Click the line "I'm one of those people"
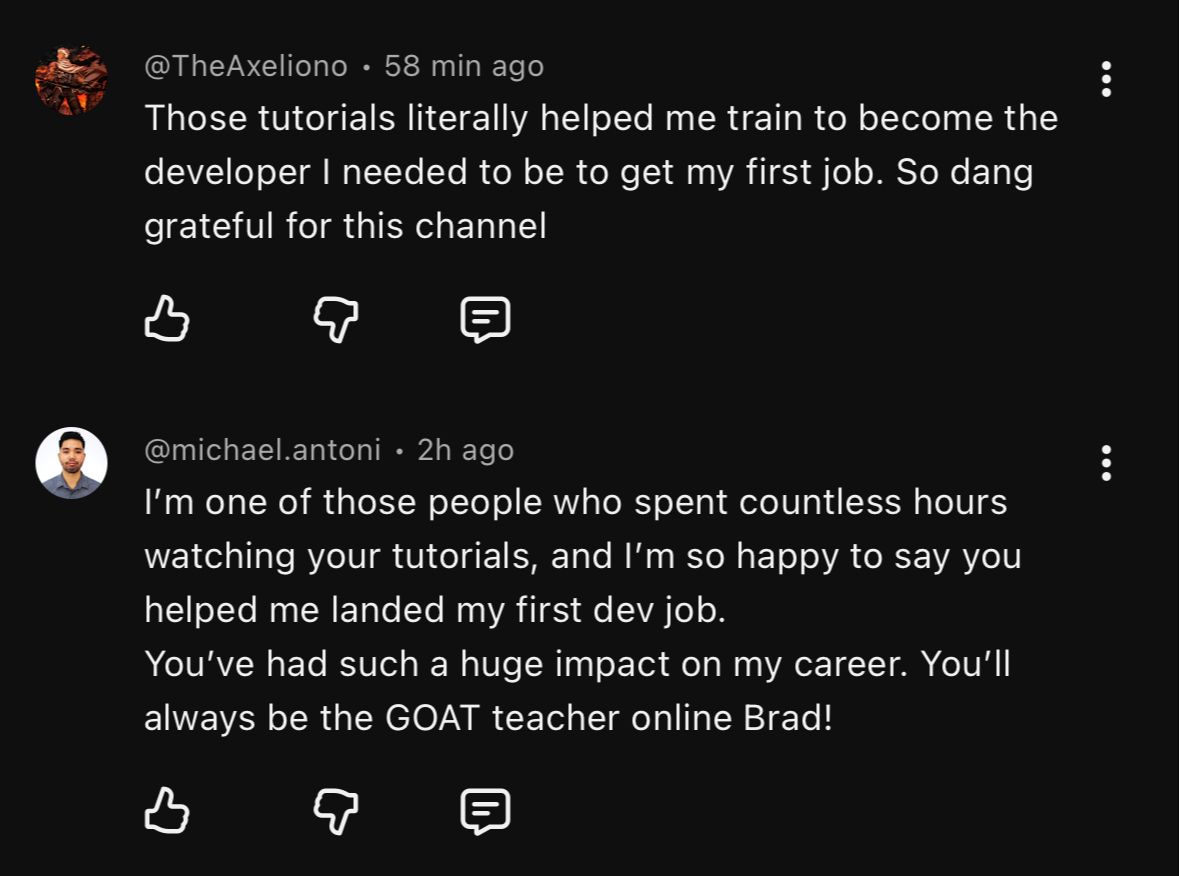Screen dimensions: 1179x876 [575, 502]
